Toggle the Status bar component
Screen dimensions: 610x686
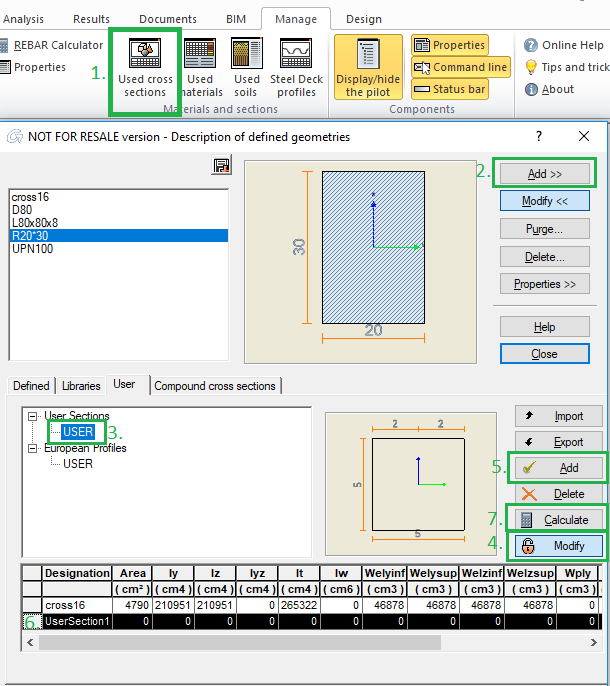[x=449, y=89]
